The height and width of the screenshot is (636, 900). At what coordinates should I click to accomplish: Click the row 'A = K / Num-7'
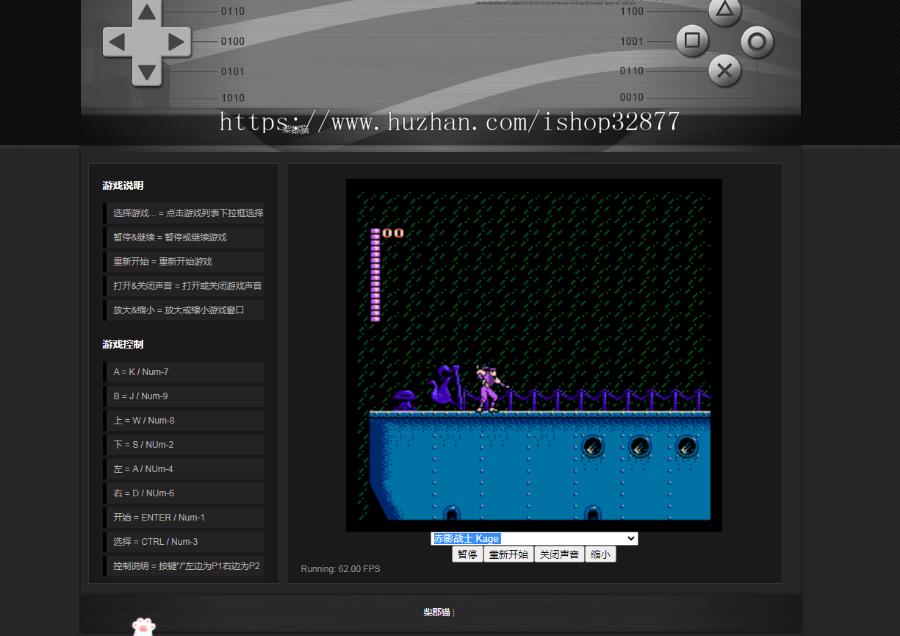coord(184,372)
